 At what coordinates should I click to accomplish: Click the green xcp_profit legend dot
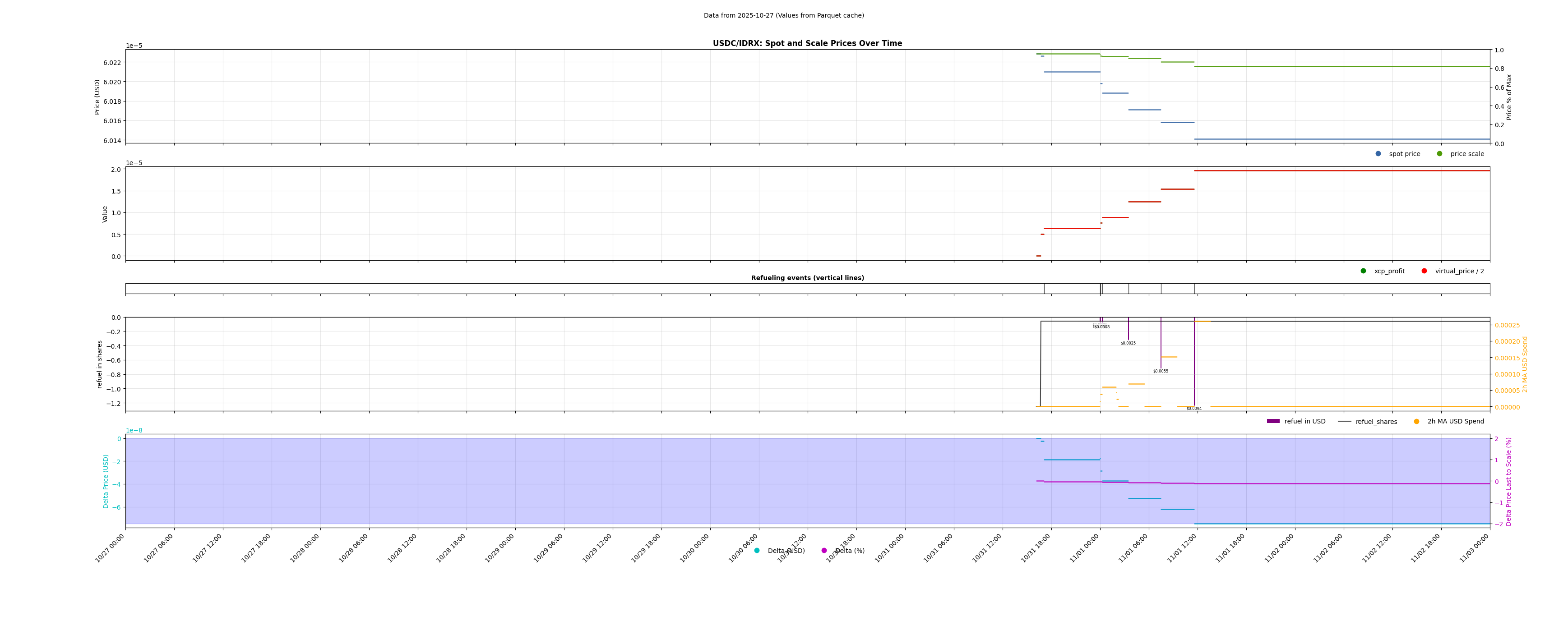tap(1364, 271)
